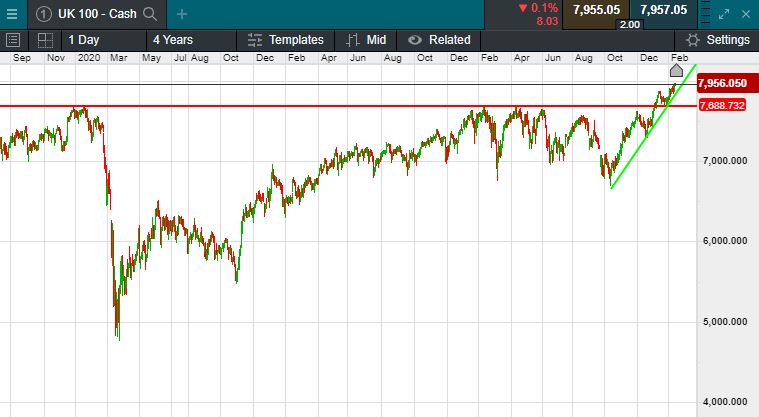Click the grey home-shaped marker on chart

[676, 71]
